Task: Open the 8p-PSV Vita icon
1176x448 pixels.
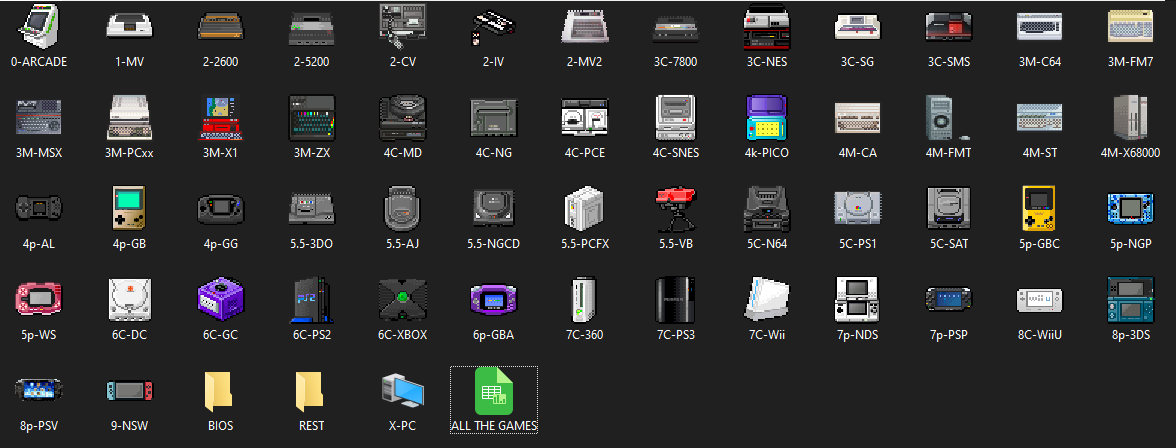Action: (39, 390)
